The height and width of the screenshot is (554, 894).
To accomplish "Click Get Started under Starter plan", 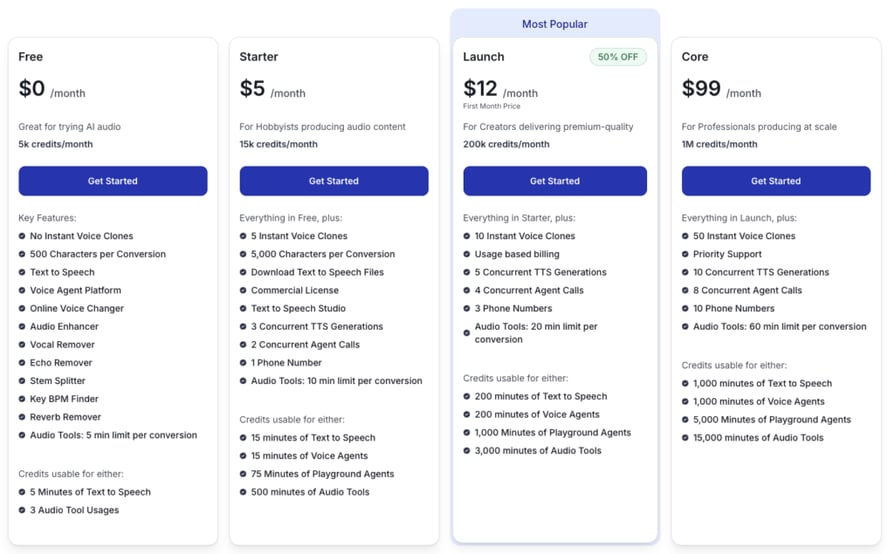I will pos(334,181).
